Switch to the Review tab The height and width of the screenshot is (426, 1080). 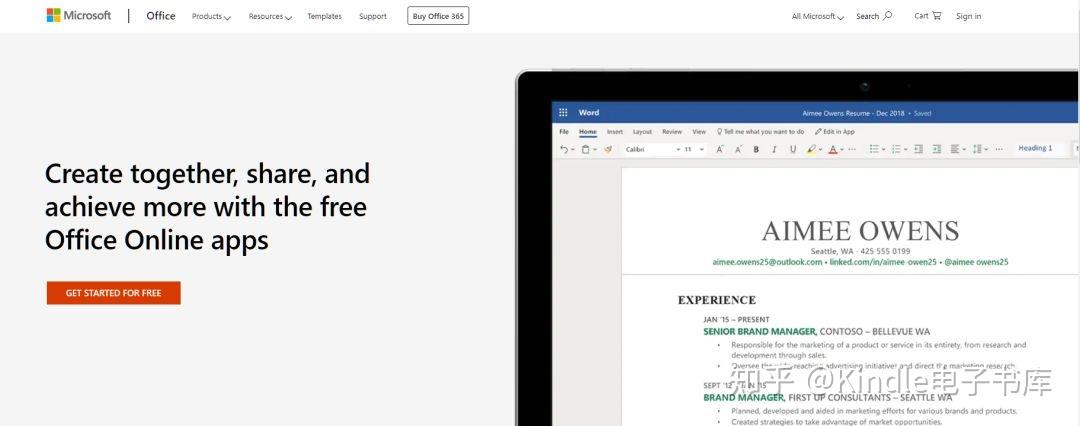672,132
